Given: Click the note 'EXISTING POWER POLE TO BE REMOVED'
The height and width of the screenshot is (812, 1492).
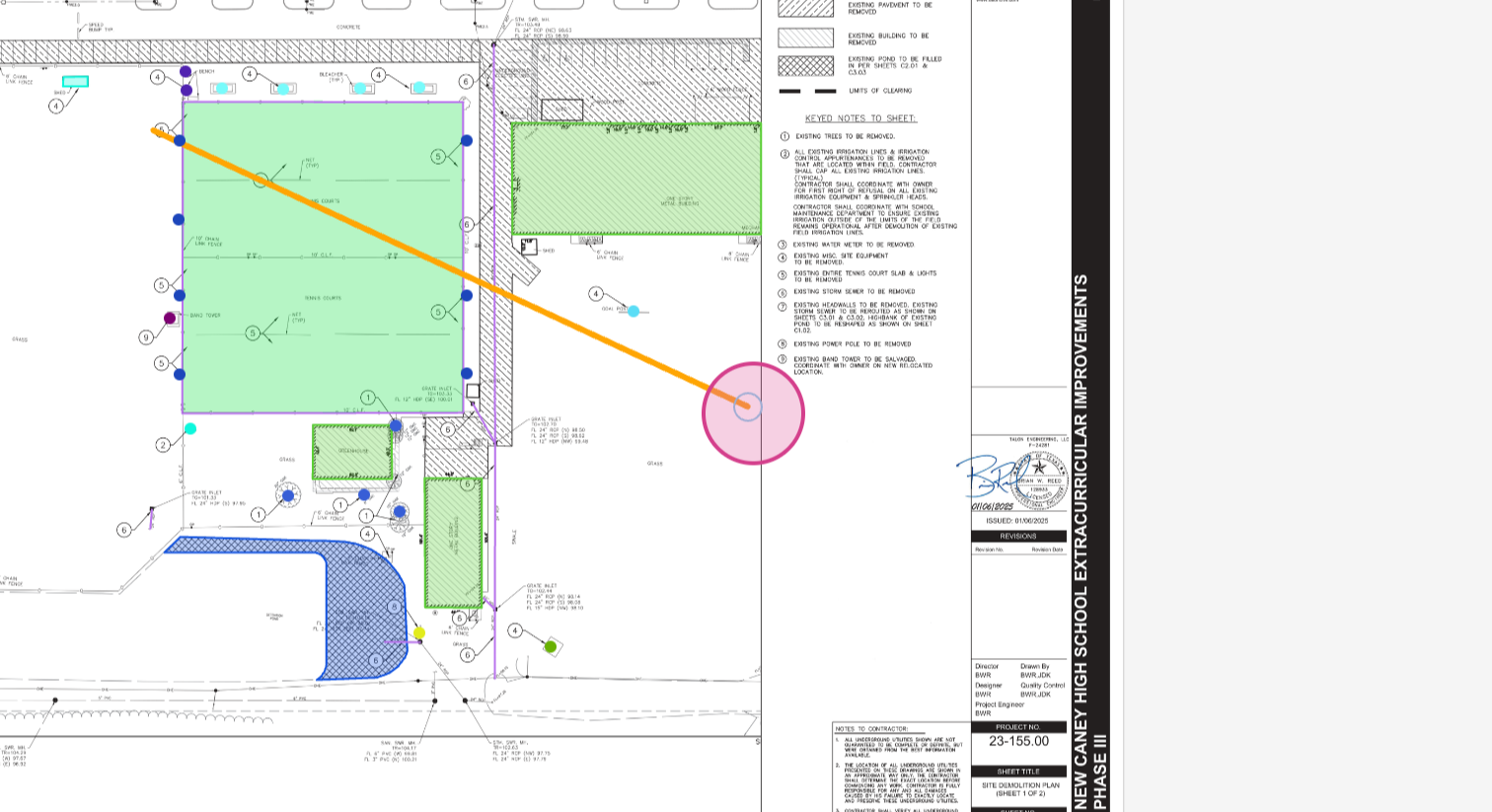Looking at the screenshot, I should (853, 344).
